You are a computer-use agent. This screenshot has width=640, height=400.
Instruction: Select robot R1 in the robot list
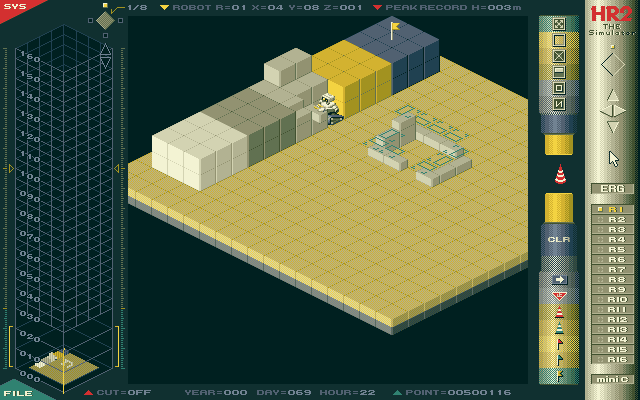coord(614,209)
